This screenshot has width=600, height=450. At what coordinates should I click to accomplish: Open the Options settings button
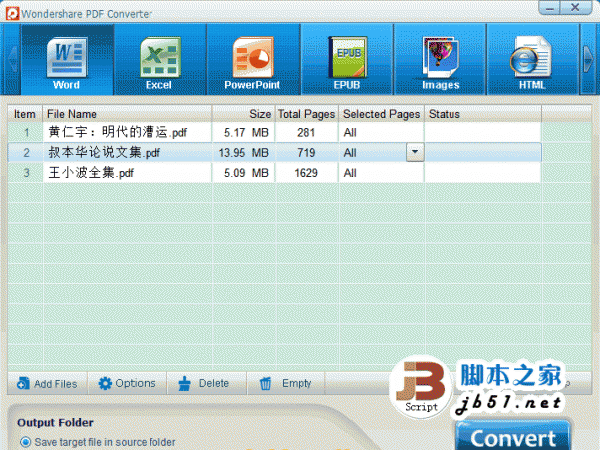pos(127,383)
